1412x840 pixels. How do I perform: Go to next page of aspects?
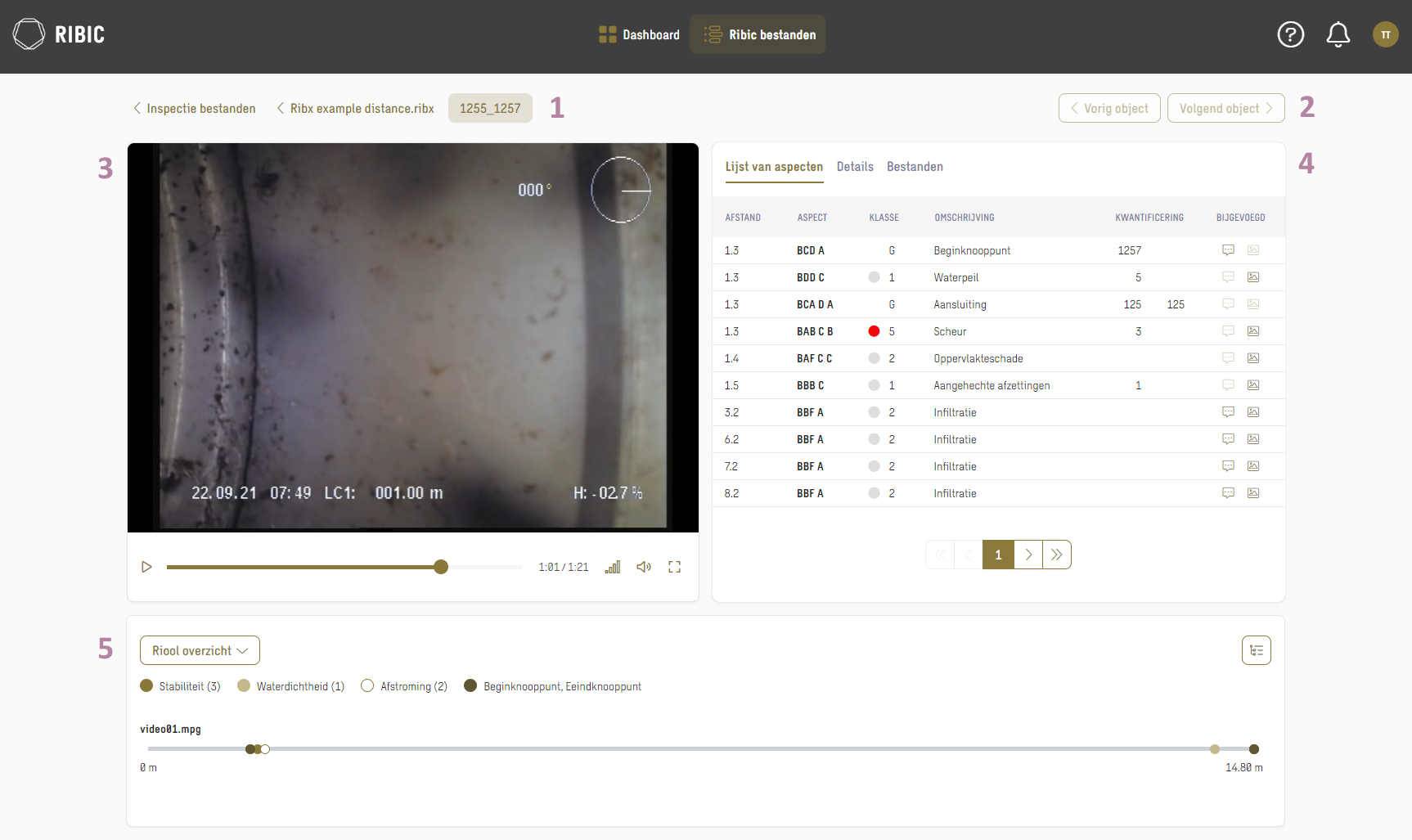pos(1028,555)
